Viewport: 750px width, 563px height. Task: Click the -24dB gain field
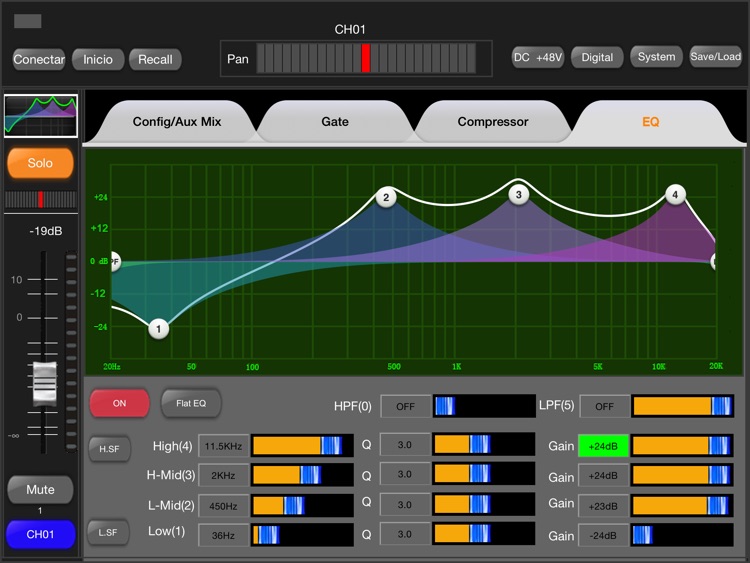(x=603, y=536)
